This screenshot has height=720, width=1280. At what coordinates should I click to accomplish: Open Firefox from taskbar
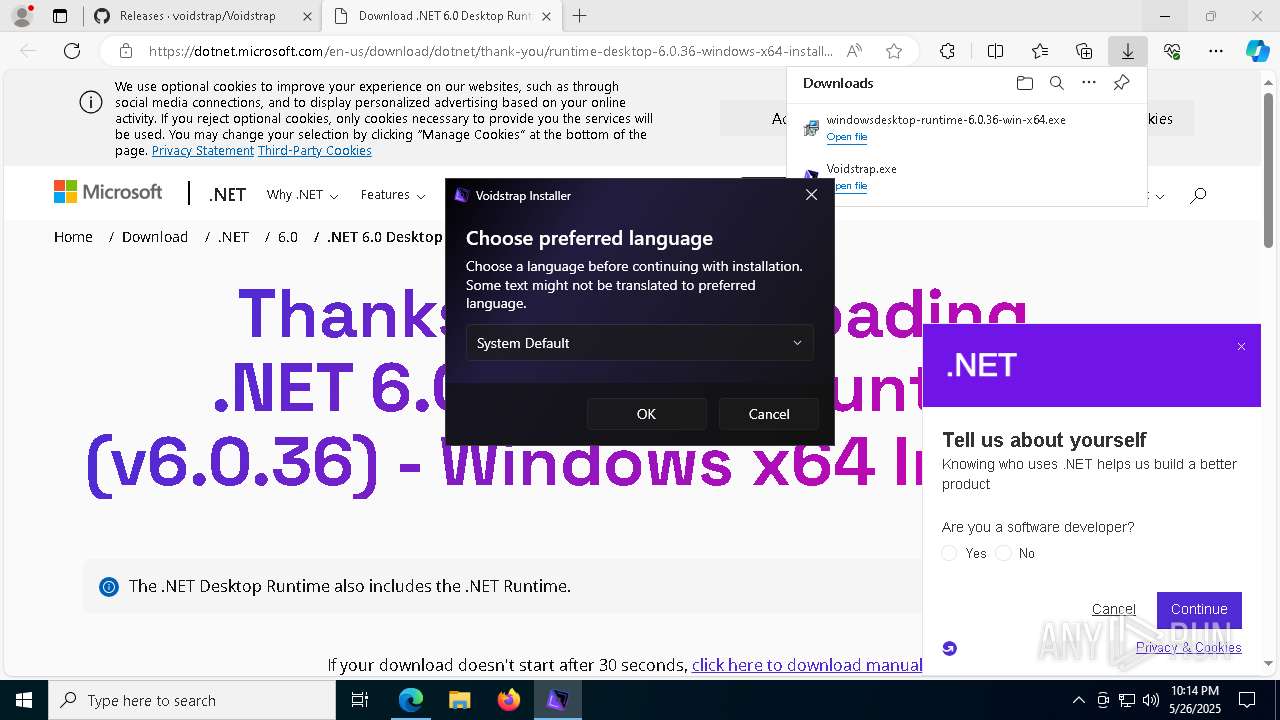[x=509, y=700]
